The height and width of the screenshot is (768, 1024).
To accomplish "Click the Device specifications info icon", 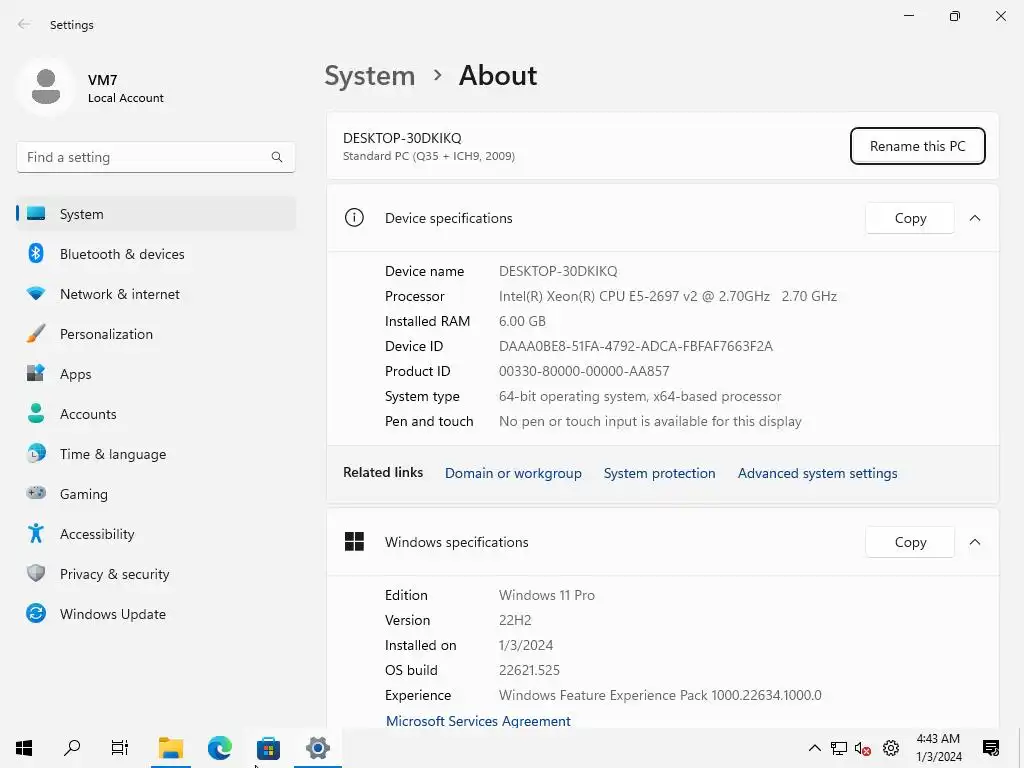I will click(354, 217).
